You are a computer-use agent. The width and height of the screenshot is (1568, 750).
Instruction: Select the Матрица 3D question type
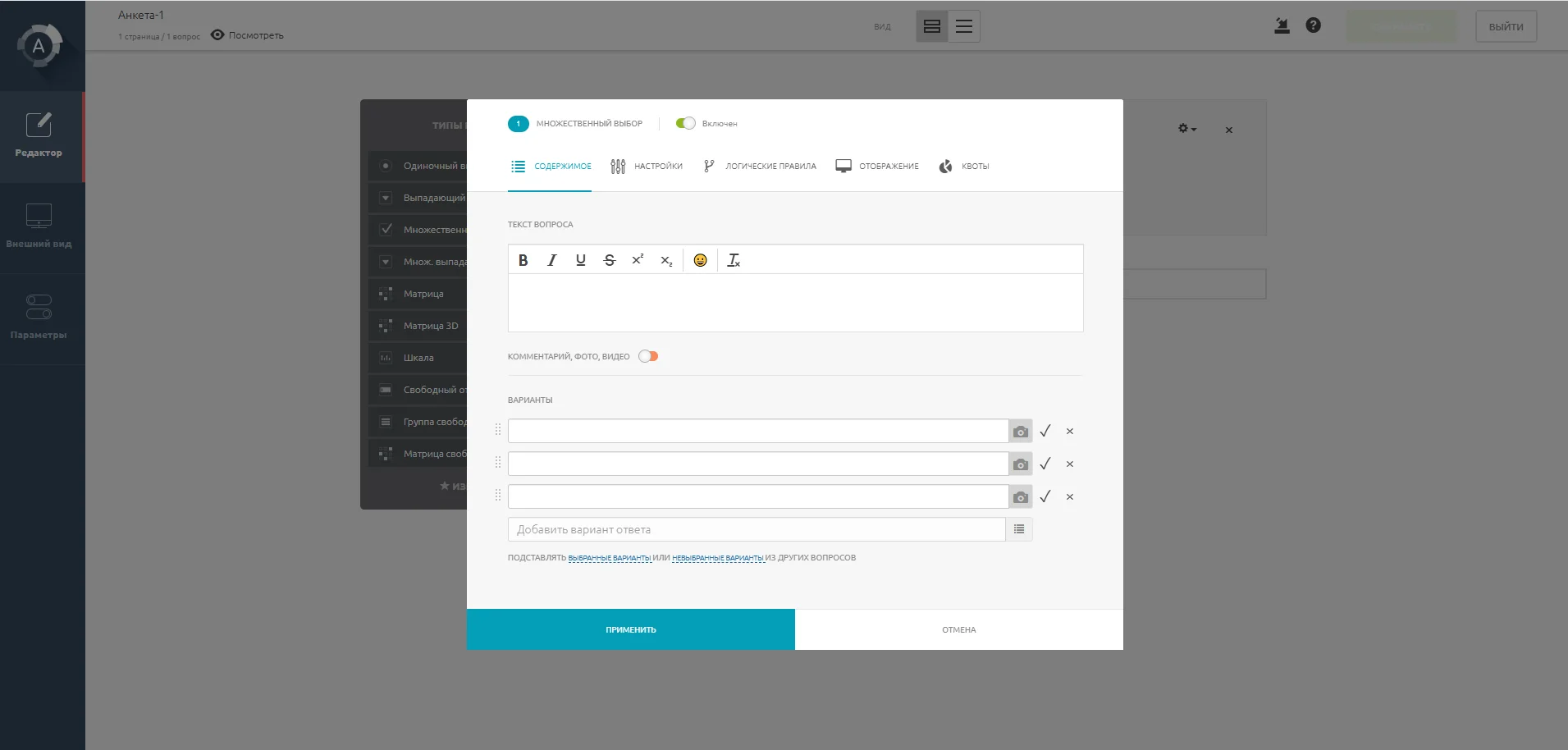click(418, 326)
